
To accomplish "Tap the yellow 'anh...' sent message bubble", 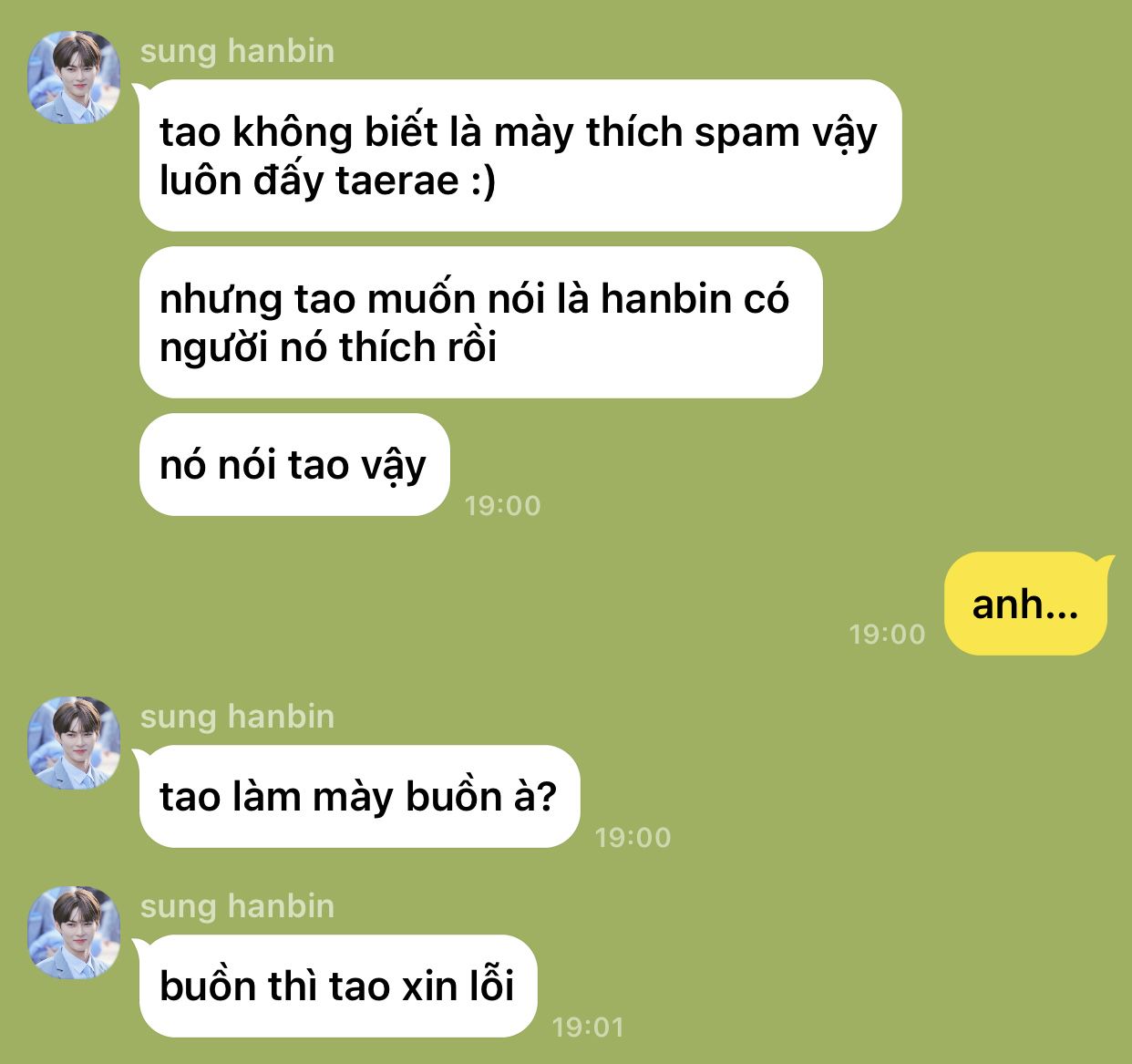I will pos(1026,604).
